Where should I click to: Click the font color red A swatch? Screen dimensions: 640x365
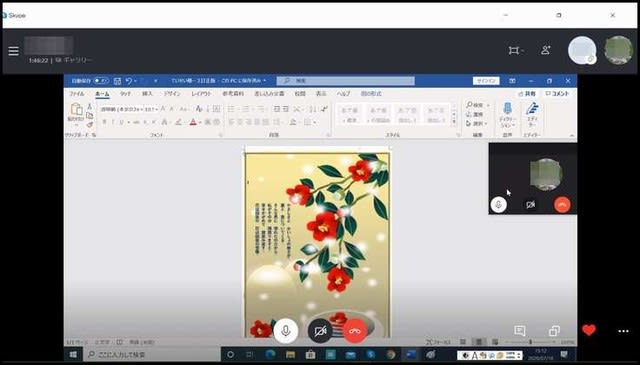(x=193, y=122)
